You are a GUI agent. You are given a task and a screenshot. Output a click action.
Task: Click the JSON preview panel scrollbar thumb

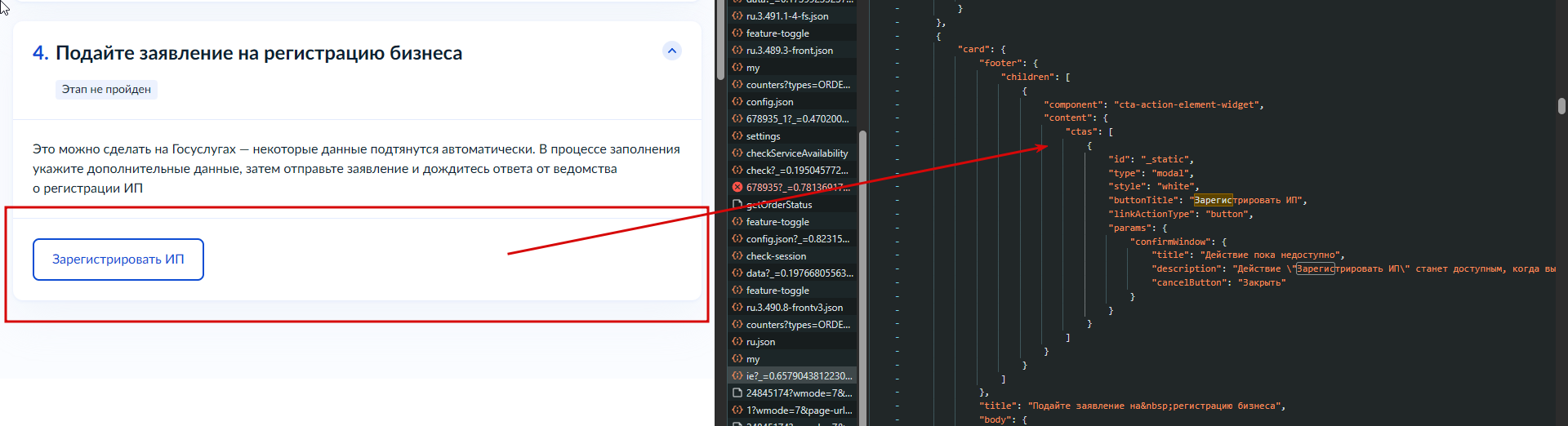[1561, 106]
